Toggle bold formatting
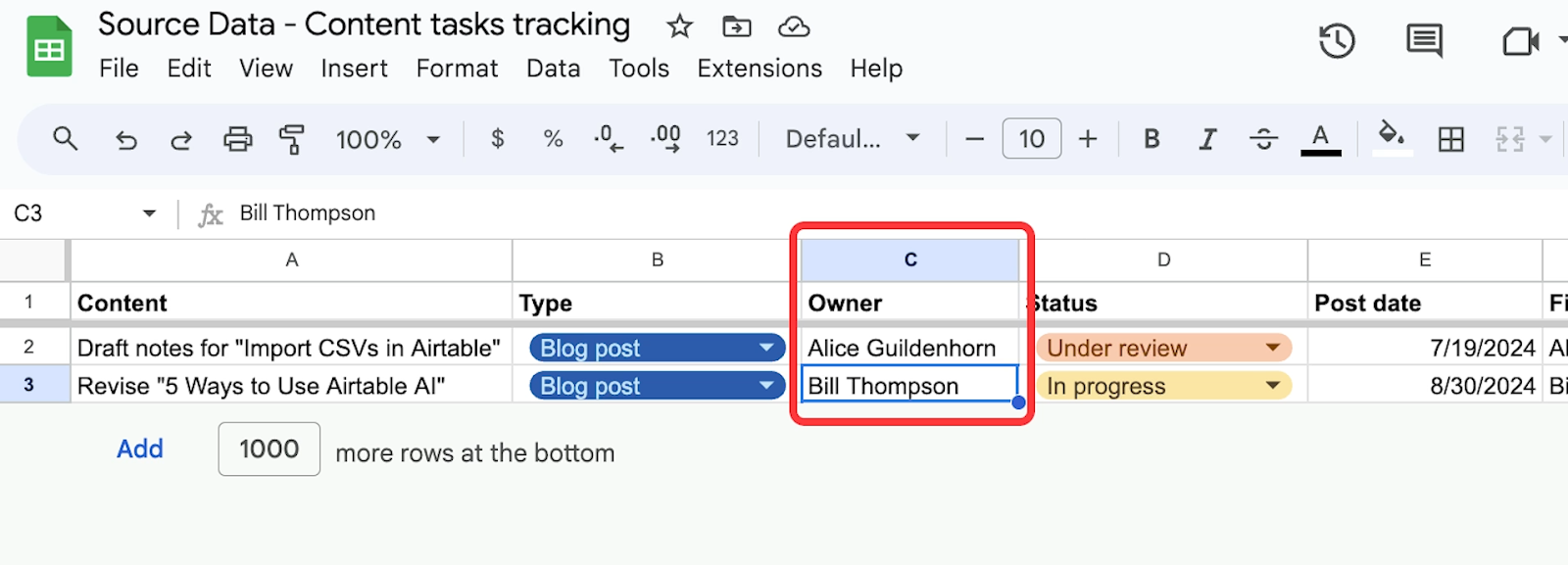 1151,139
